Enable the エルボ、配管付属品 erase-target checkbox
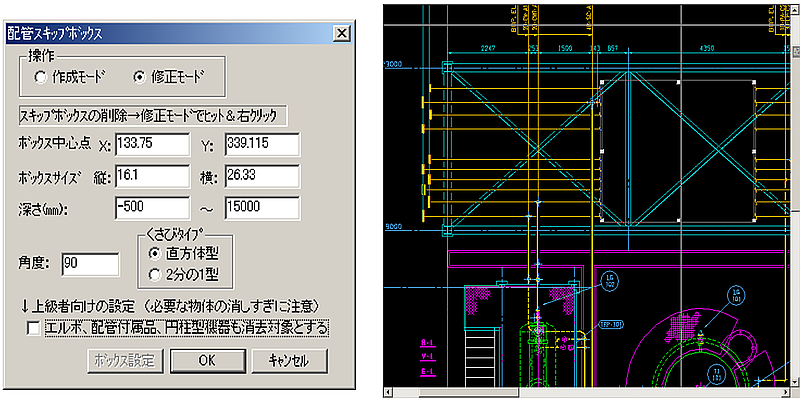The height and width of the screenshot is (402, 800). click(x=34, y=327)
